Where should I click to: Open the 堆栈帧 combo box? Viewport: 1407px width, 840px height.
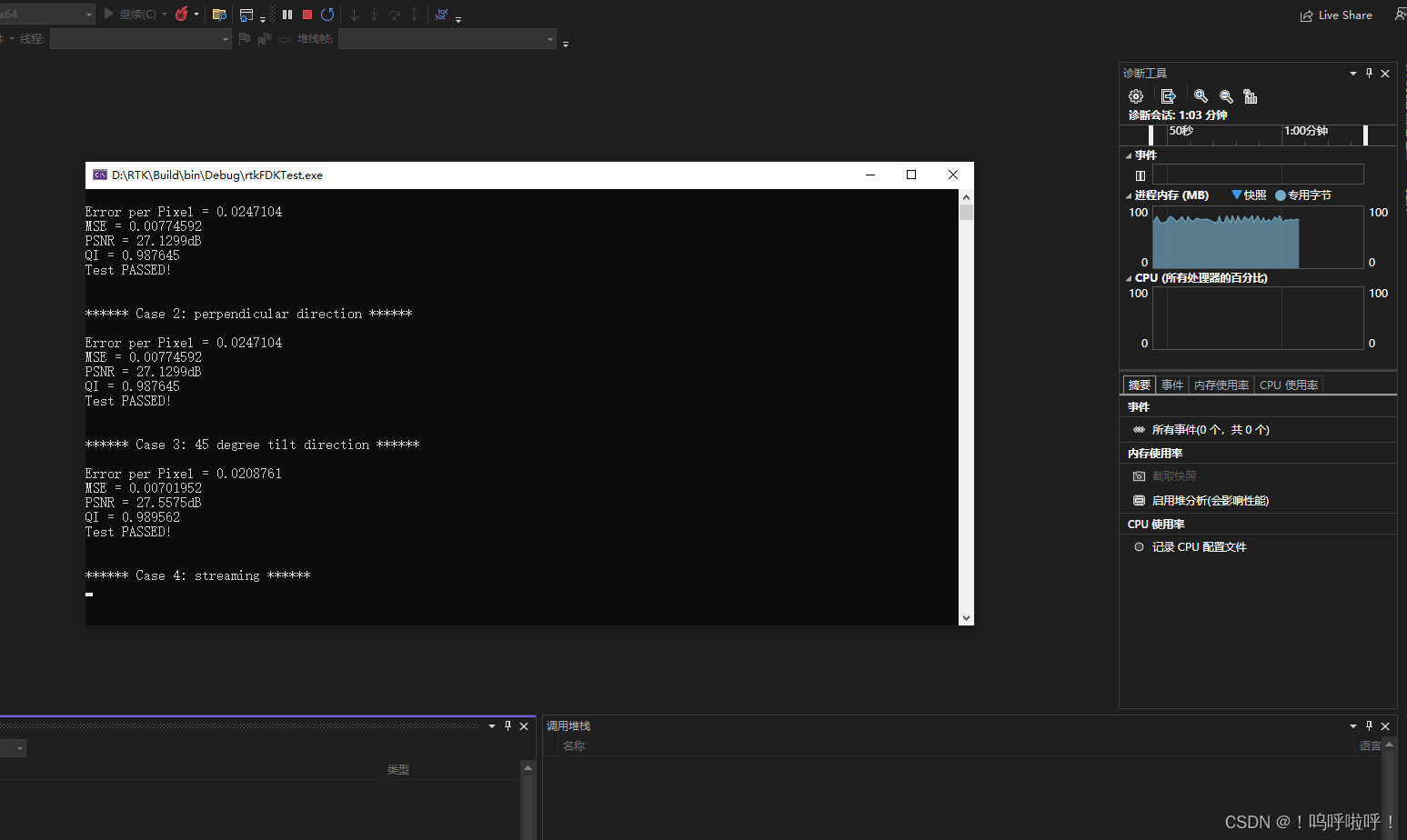coord(447,39)
